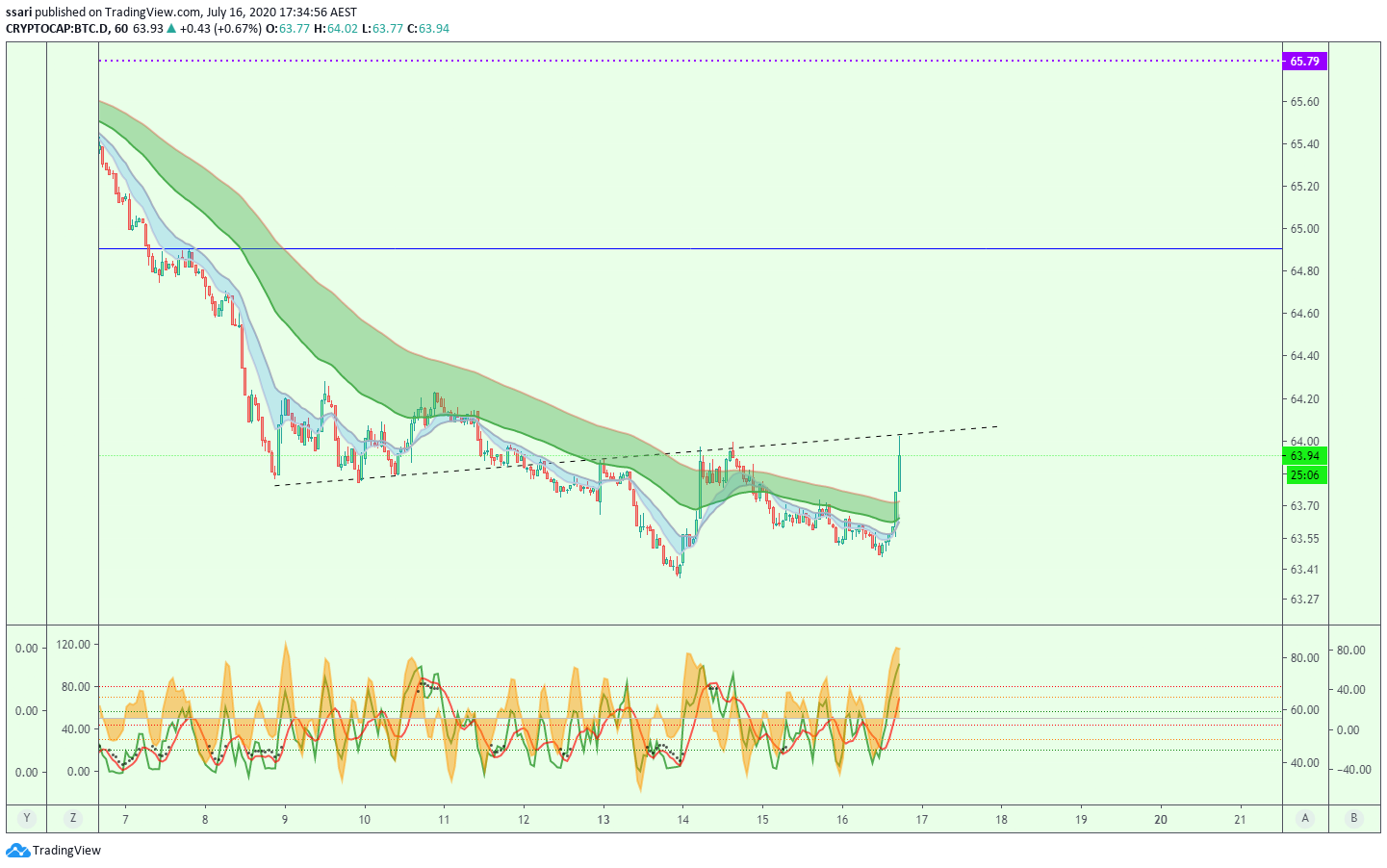Click date 18 on the time axis
The height and width of the screenshot is (868, 1387).
(x=1001, y=820)
